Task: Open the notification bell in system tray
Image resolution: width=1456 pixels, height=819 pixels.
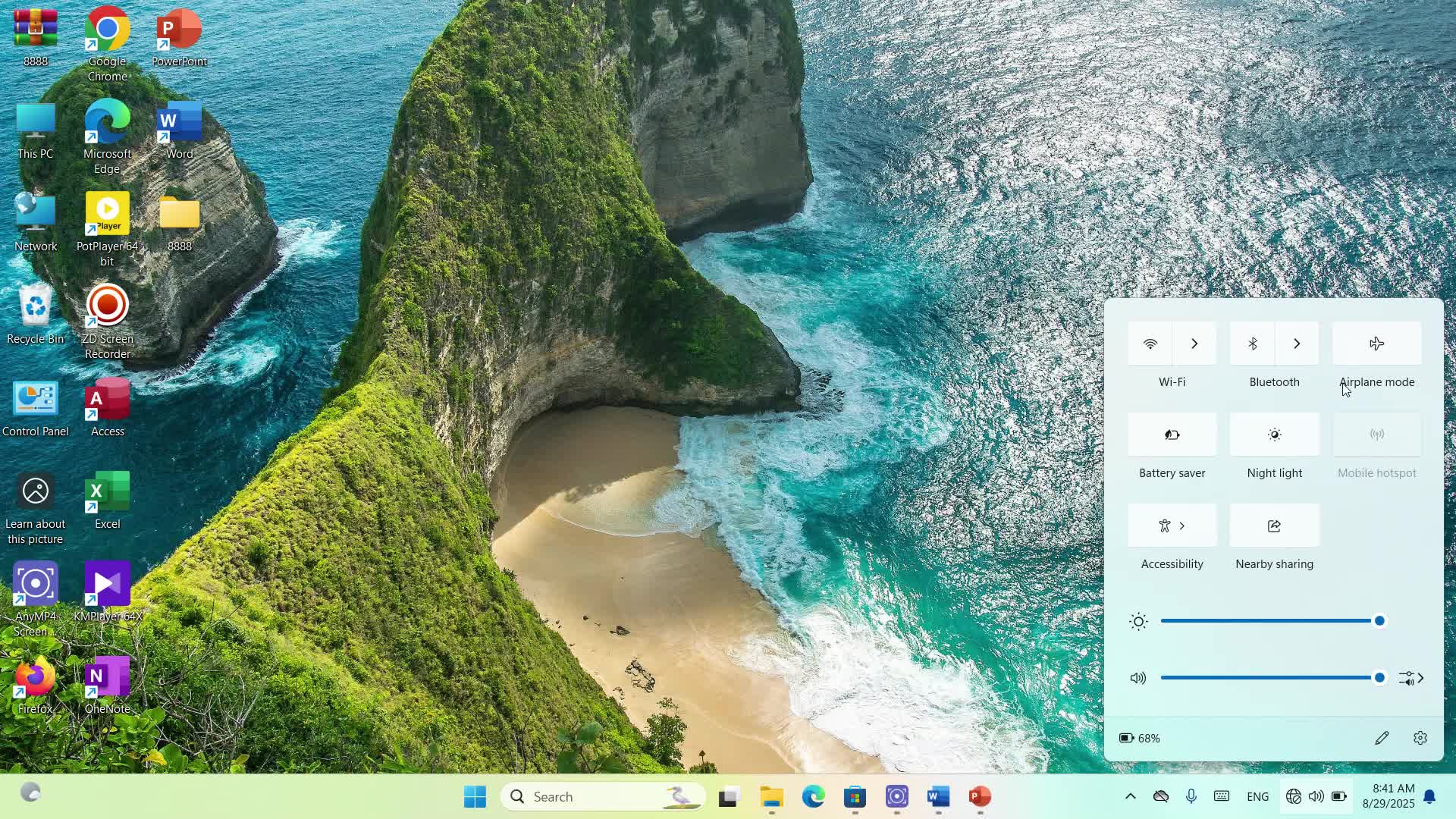Action: (x=1430, y=796)
